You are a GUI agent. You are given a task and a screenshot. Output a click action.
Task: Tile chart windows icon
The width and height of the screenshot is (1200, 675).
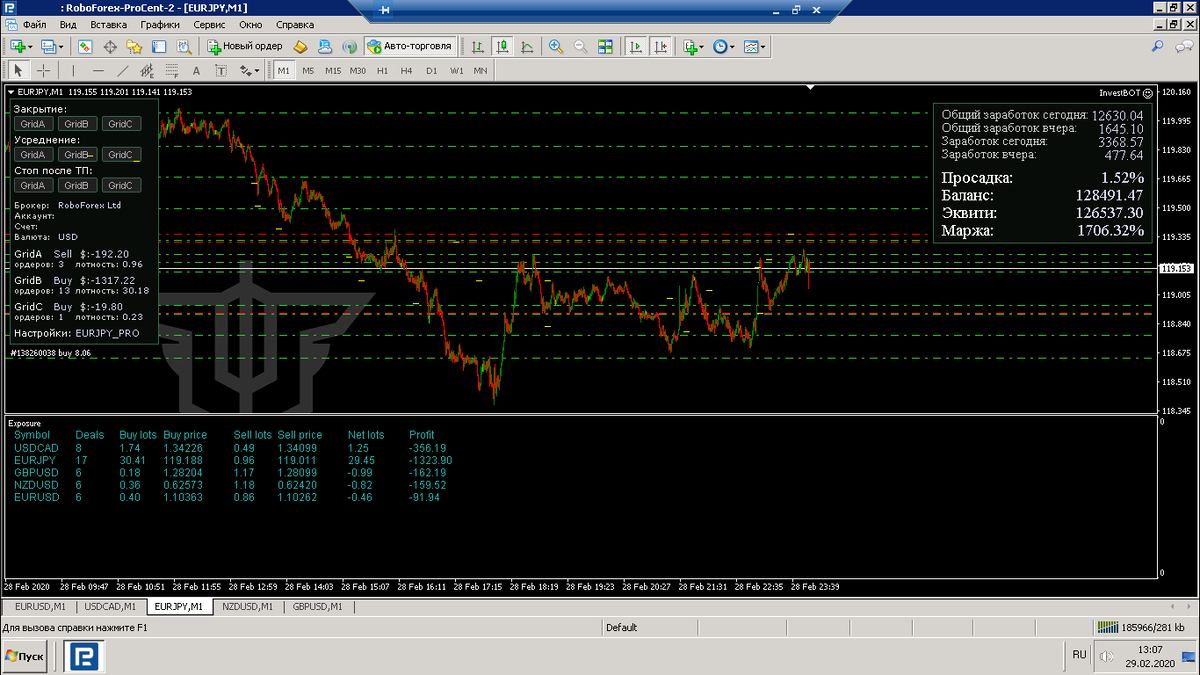point(605,46)
